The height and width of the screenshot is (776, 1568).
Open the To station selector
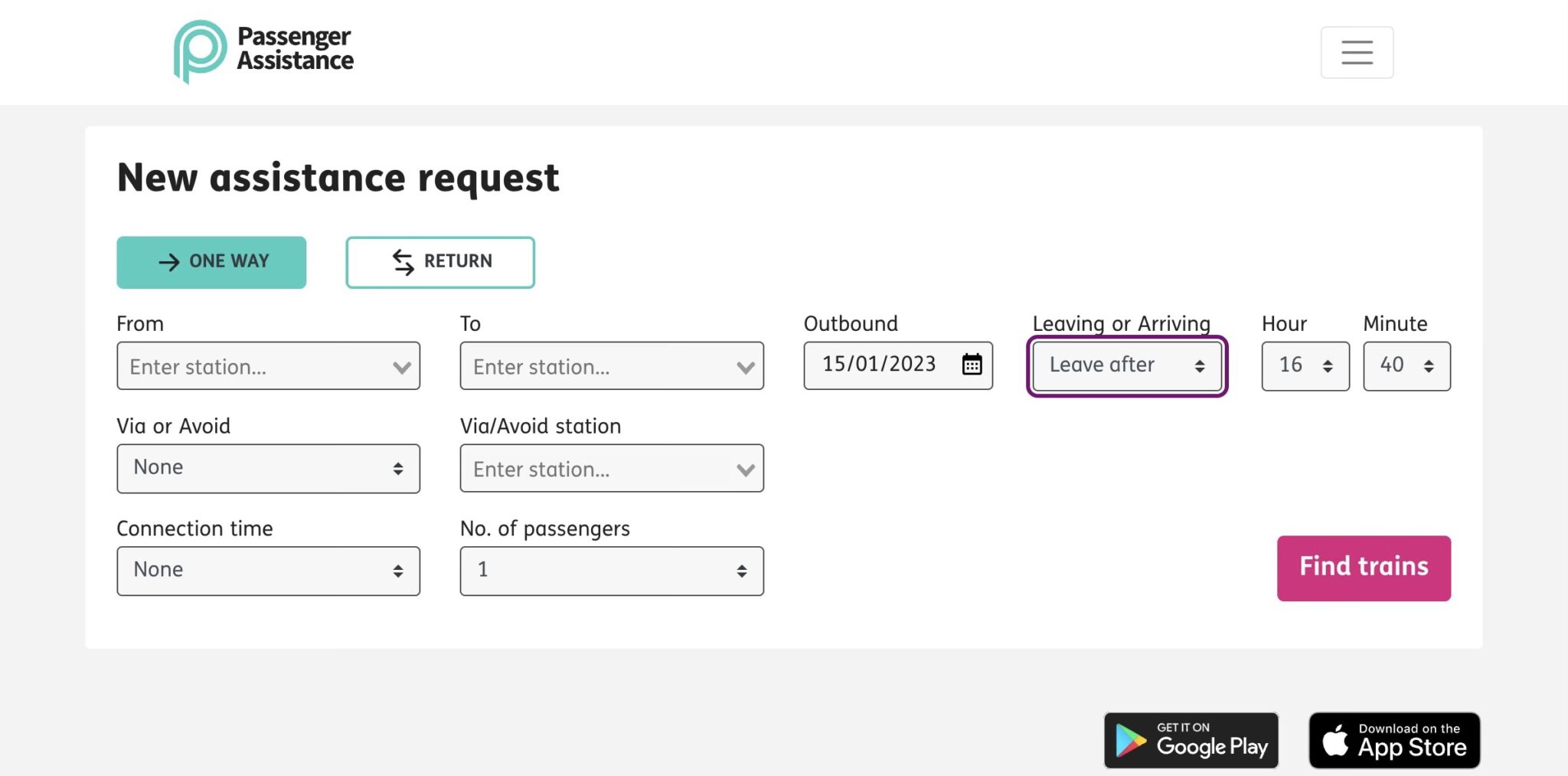tap(612, 367)
